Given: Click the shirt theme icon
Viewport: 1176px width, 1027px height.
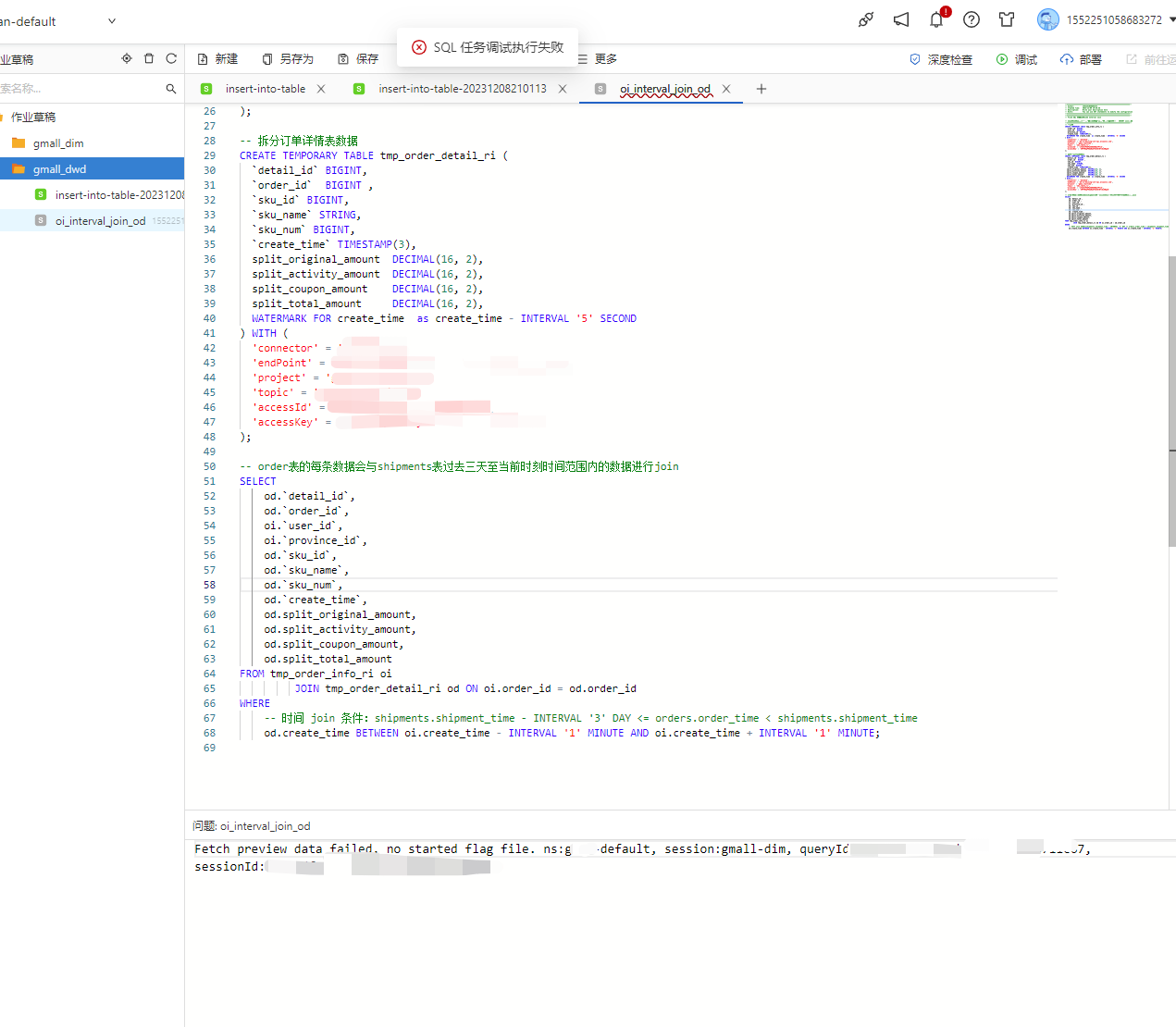Looking at the screenshot, I should (x=1007, y=19).
